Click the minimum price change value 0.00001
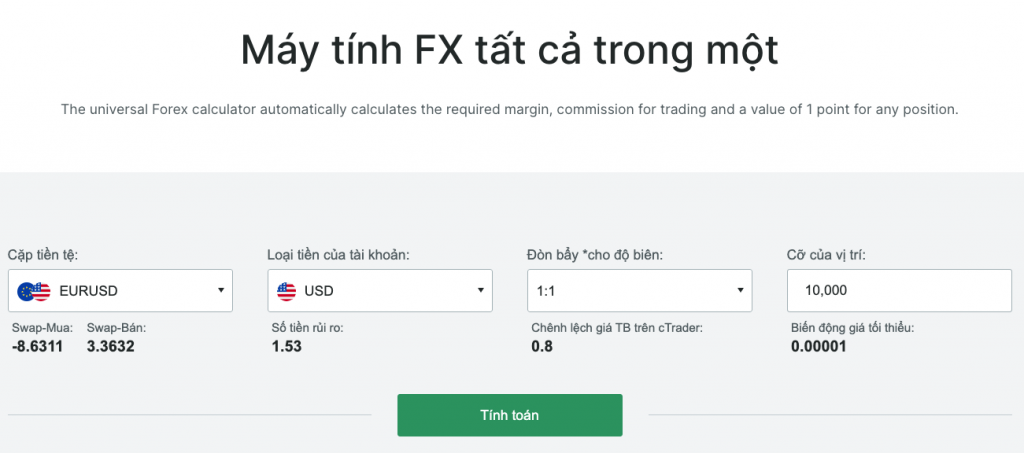The width and height of the screenshot is (1024, 453). tap(821, 347)
